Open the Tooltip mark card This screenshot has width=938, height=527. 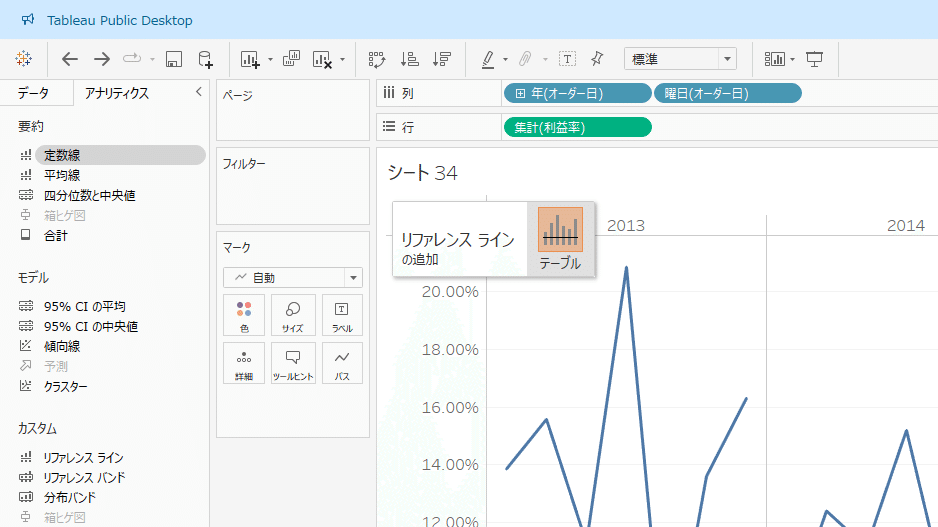coord(293,364)
